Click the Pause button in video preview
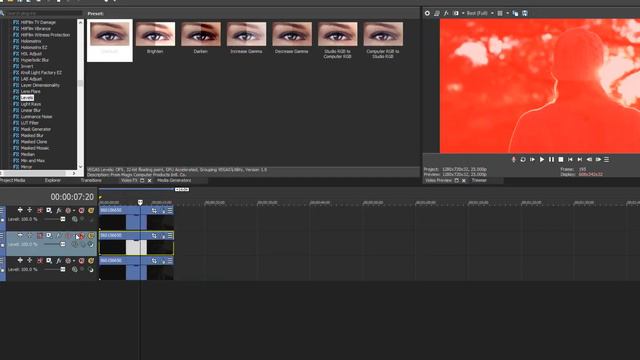The height and width of the screenshot is (360, 640). [x=551, y=160]
